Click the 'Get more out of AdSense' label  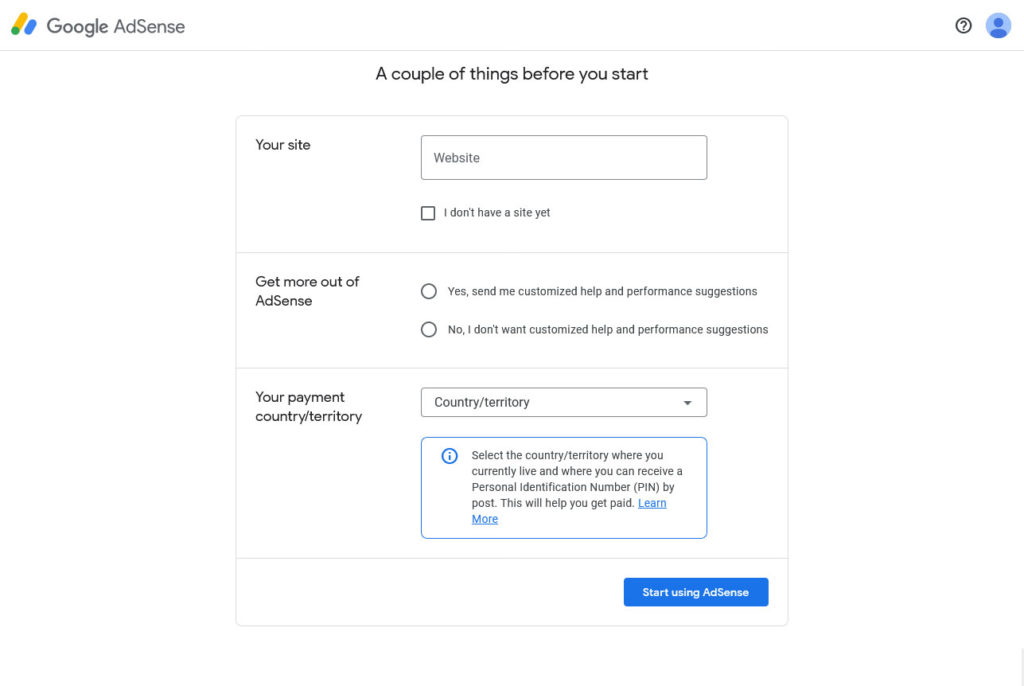pyautogui.click(x=307, y=291)
